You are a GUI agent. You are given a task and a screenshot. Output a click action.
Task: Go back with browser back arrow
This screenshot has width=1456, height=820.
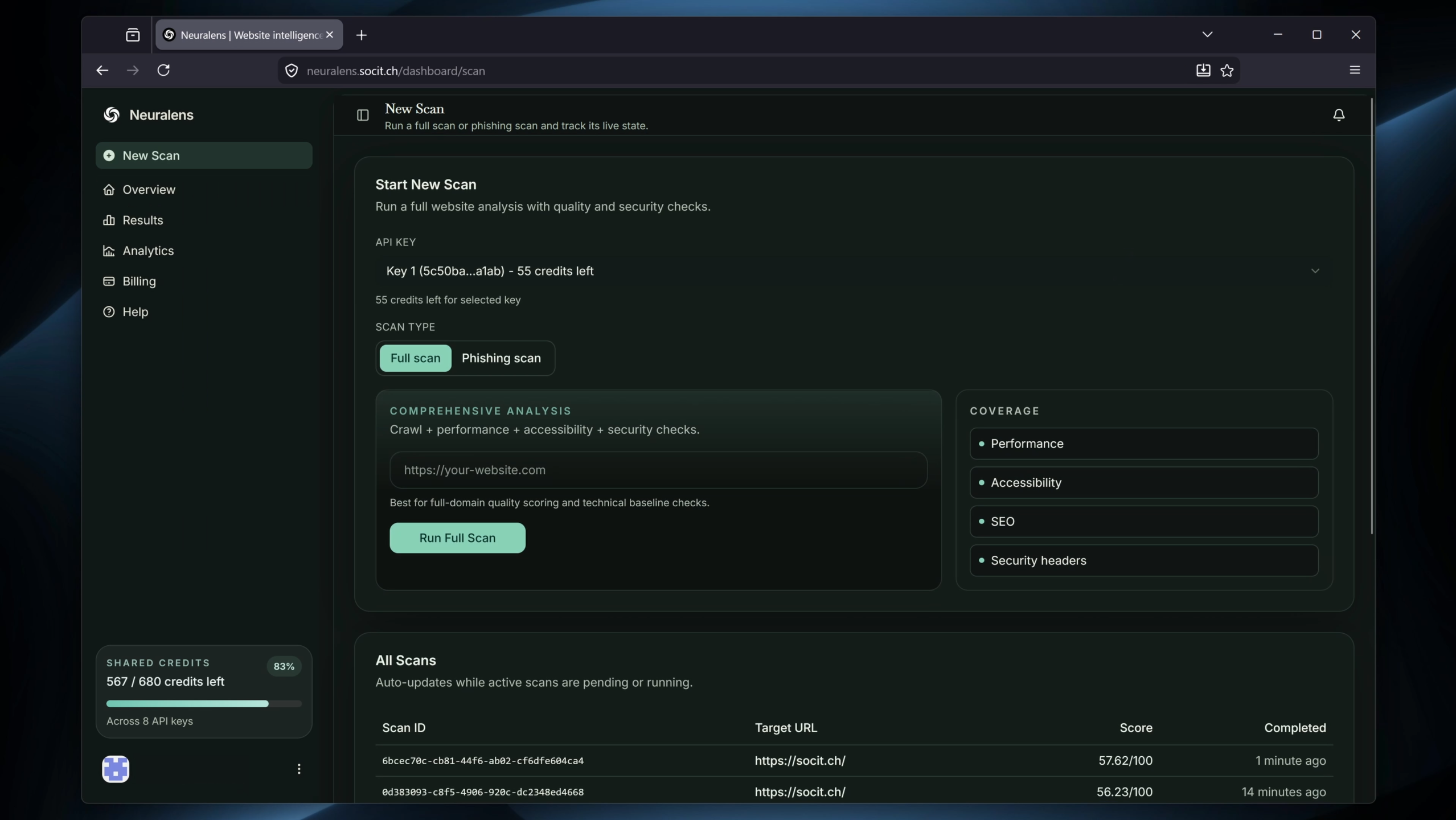(x=102, y=71)
